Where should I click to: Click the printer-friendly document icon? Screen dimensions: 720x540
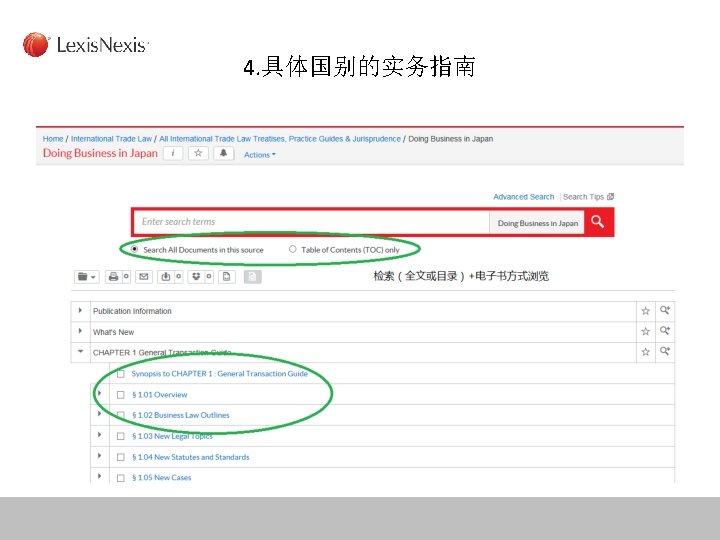[226, 276]
